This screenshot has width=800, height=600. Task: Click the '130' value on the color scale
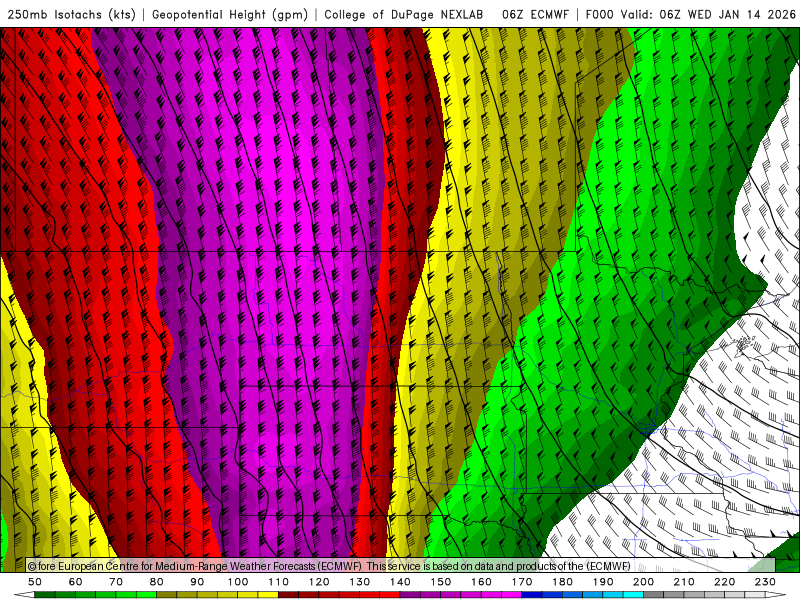pos(360,582)
